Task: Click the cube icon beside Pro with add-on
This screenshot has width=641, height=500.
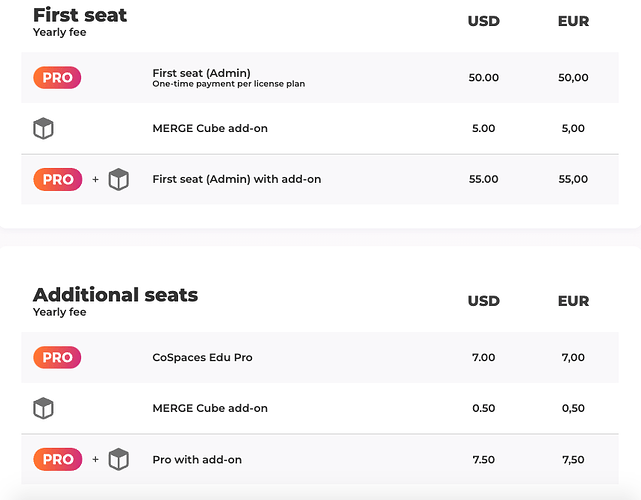Action: (x=119, y=460)
